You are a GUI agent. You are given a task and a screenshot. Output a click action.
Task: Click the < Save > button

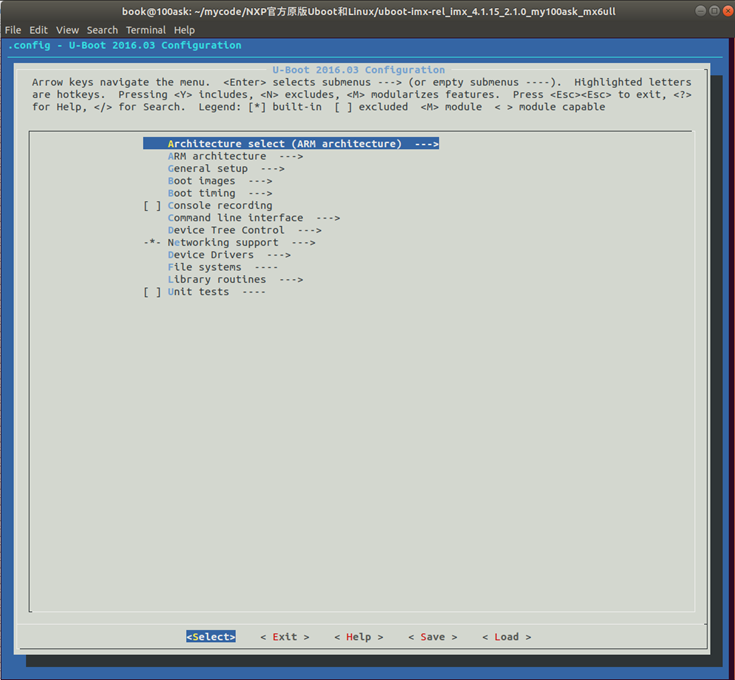[433, 636]
